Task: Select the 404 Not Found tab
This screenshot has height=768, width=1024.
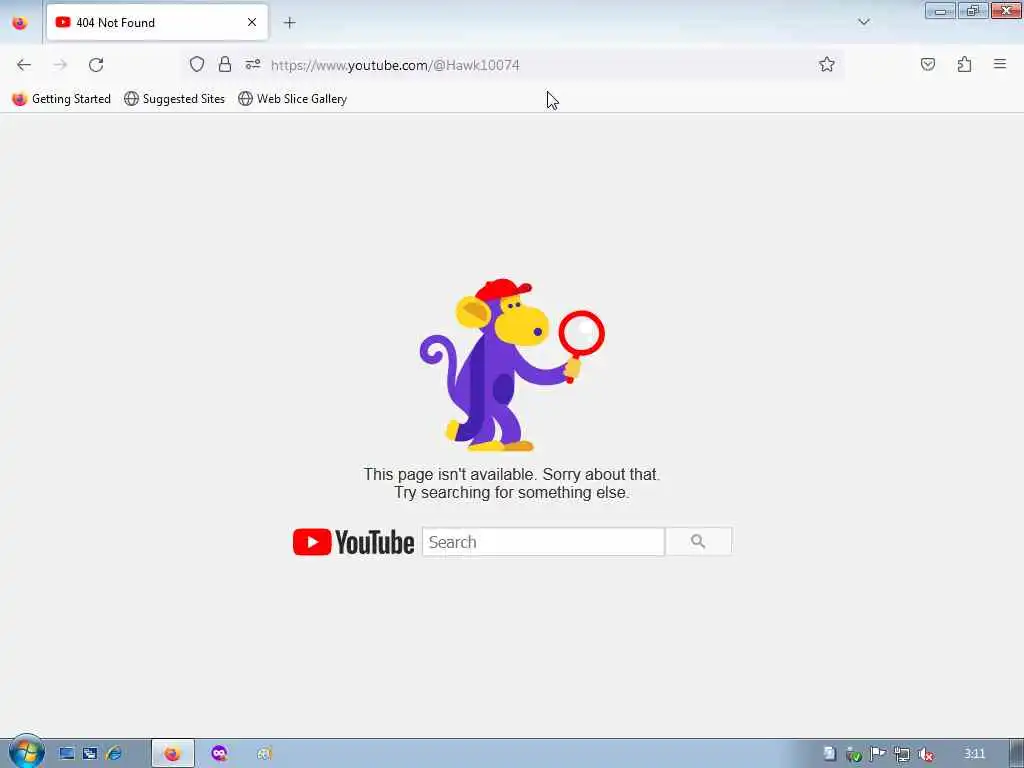Action: coord(157,22)
